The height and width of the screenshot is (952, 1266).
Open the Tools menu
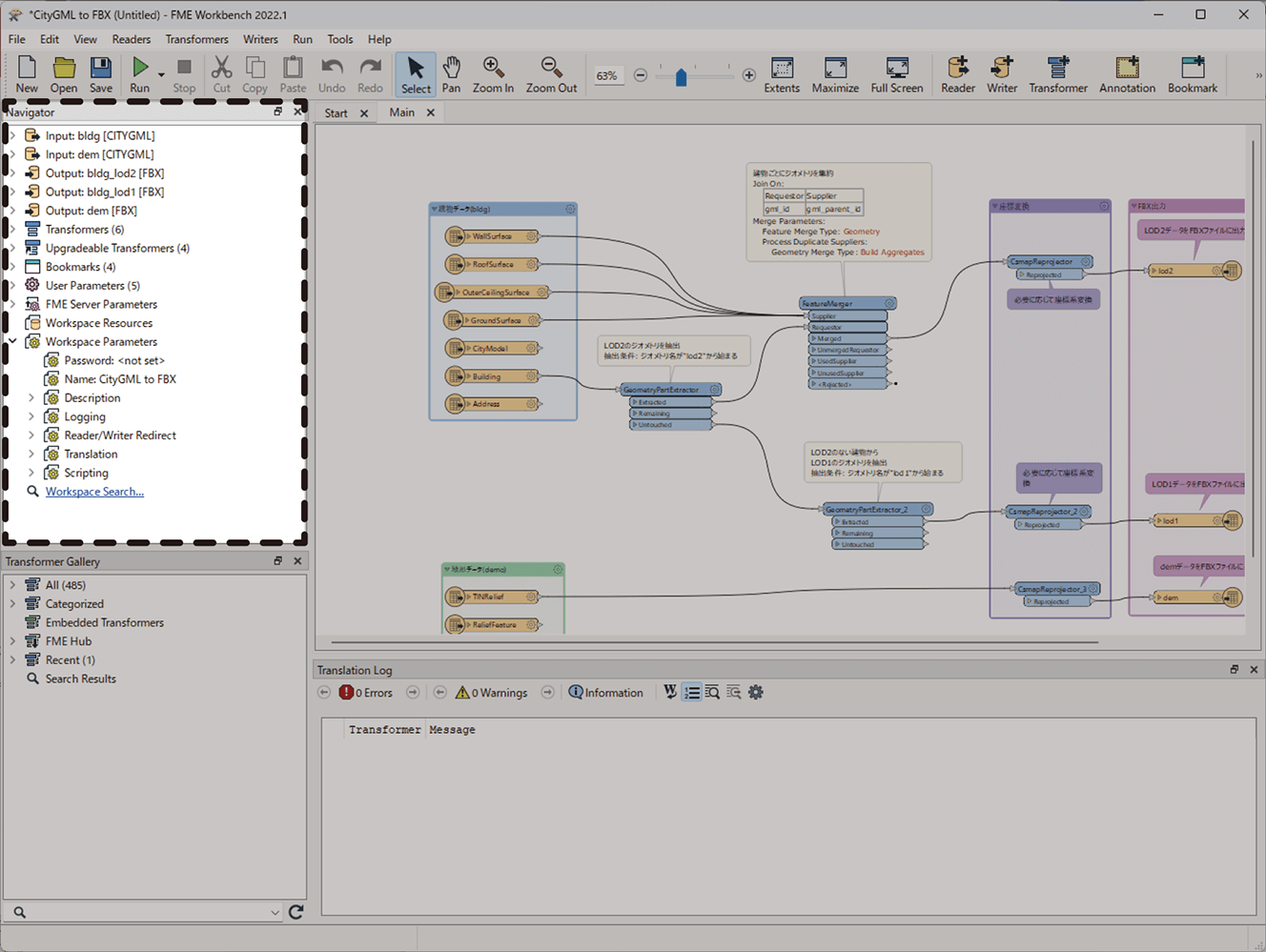tap(340, 39)
